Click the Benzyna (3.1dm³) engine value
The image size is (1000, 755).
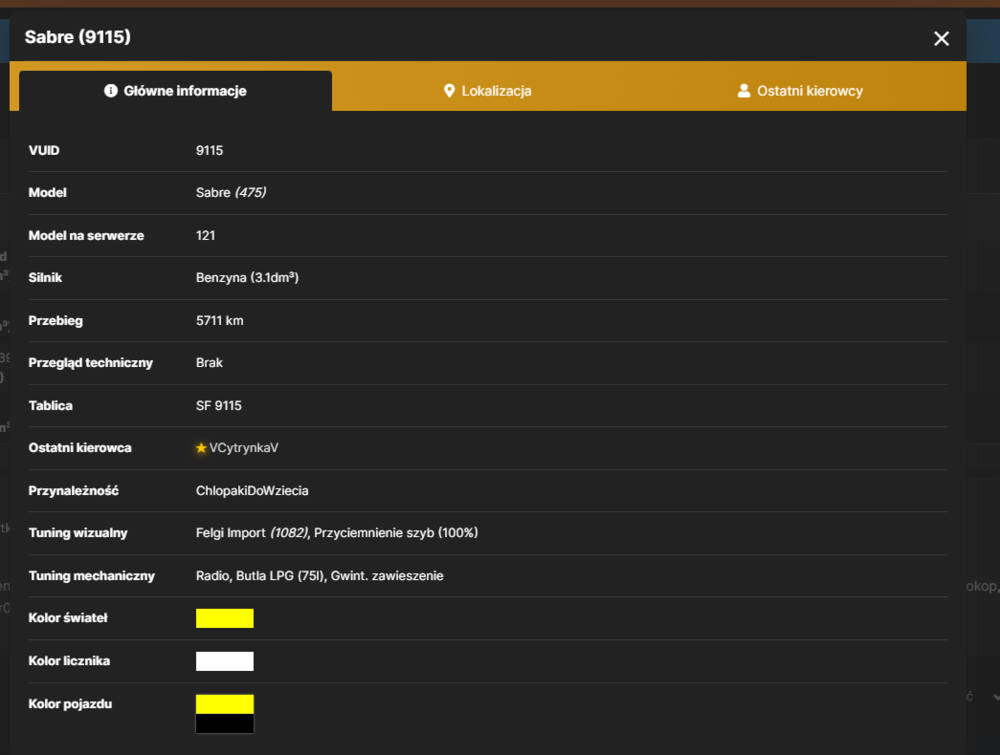pos(247,277)
